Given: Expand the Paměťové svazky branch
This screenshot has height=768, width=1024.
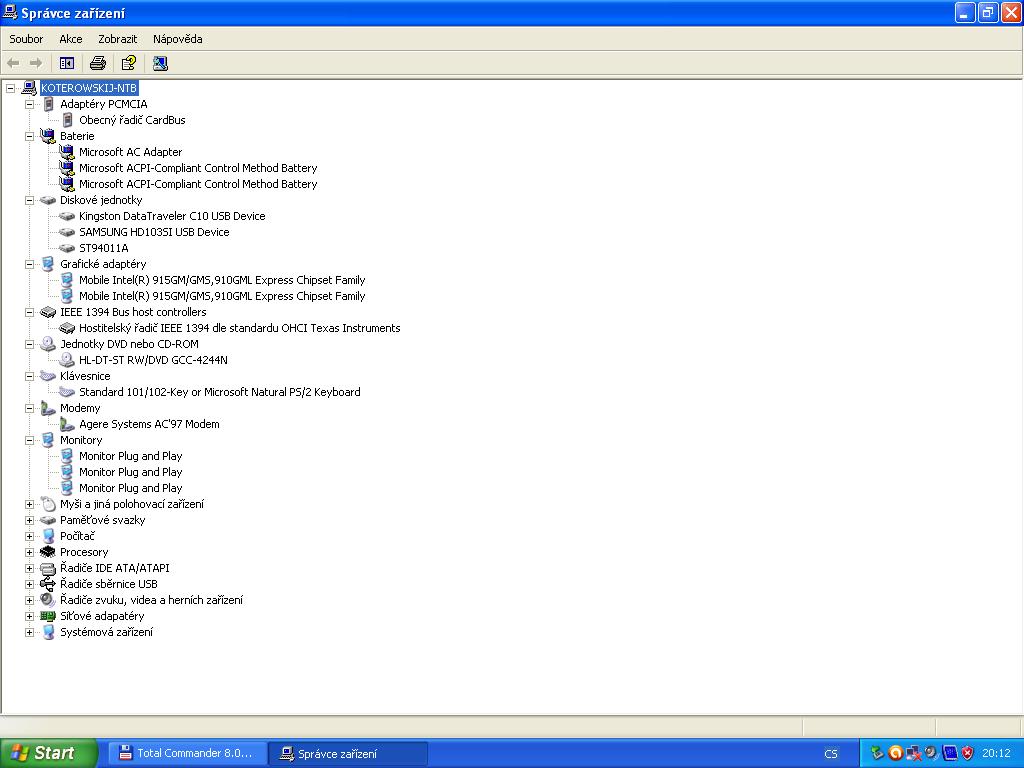Looking at the screenshot, I should [x=29, y=520].
